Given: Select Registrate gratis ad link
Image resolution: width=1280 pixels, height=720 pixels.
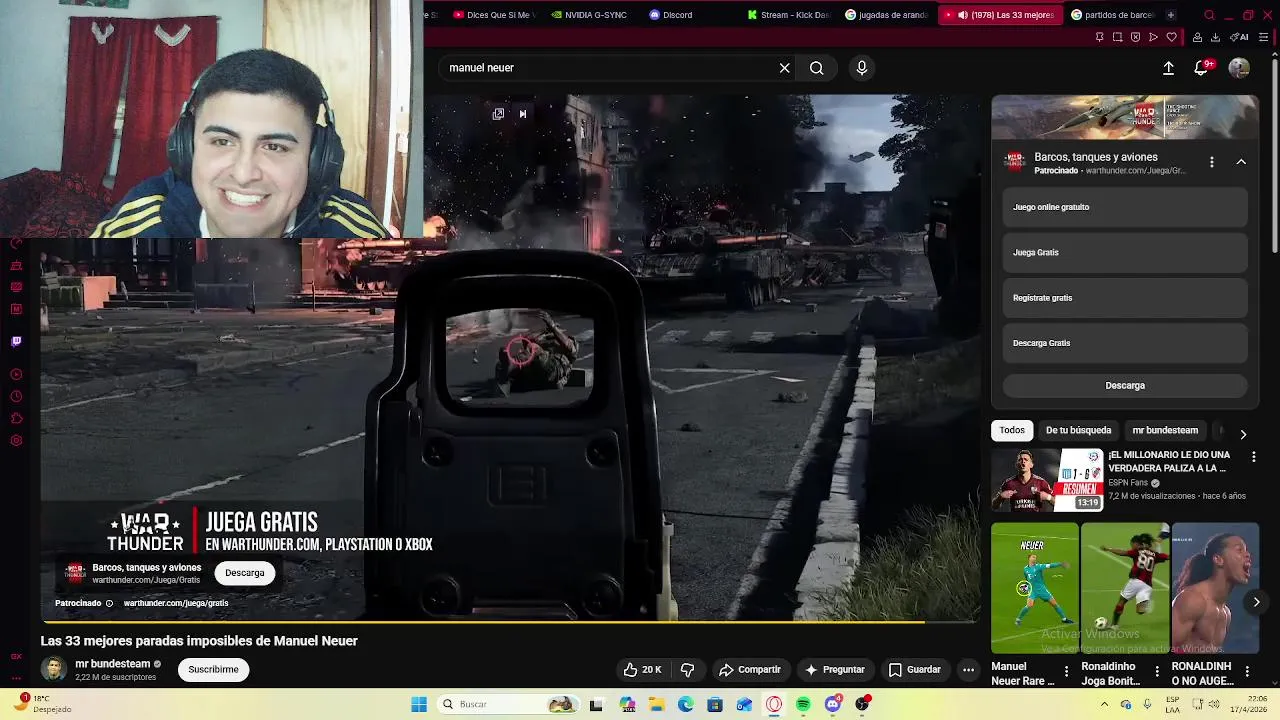Looking at the screenshot, I should point(1125,298).
